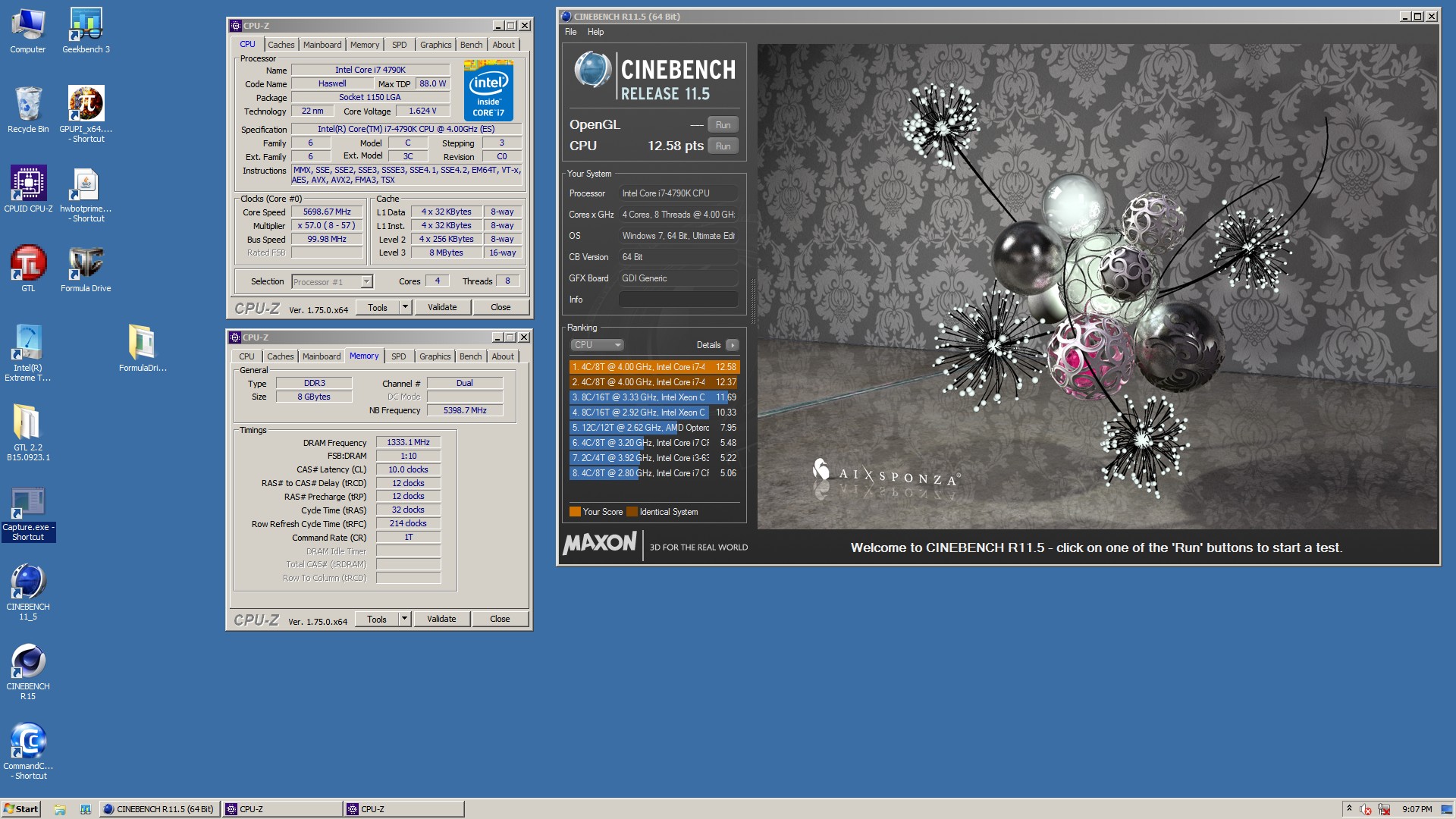The height and width of the screenshot is (819, 1456).
Task: Open the Start menu
Action: click(21, 809)
